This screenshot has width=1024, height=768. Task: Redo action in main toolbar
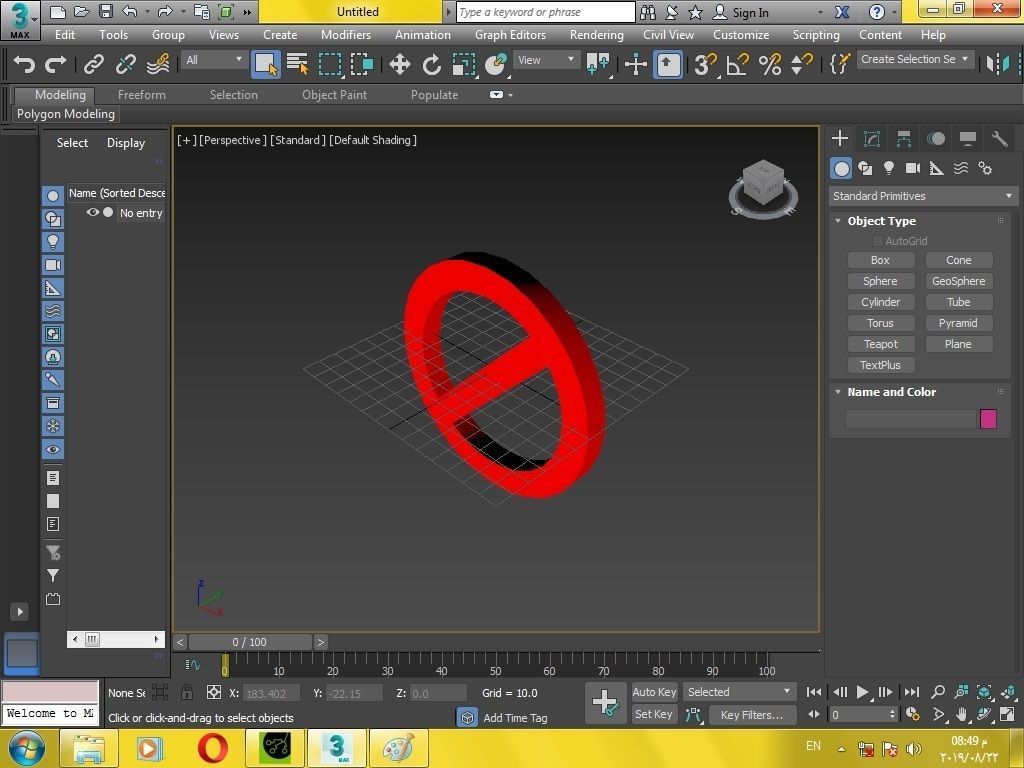point(56,64)
